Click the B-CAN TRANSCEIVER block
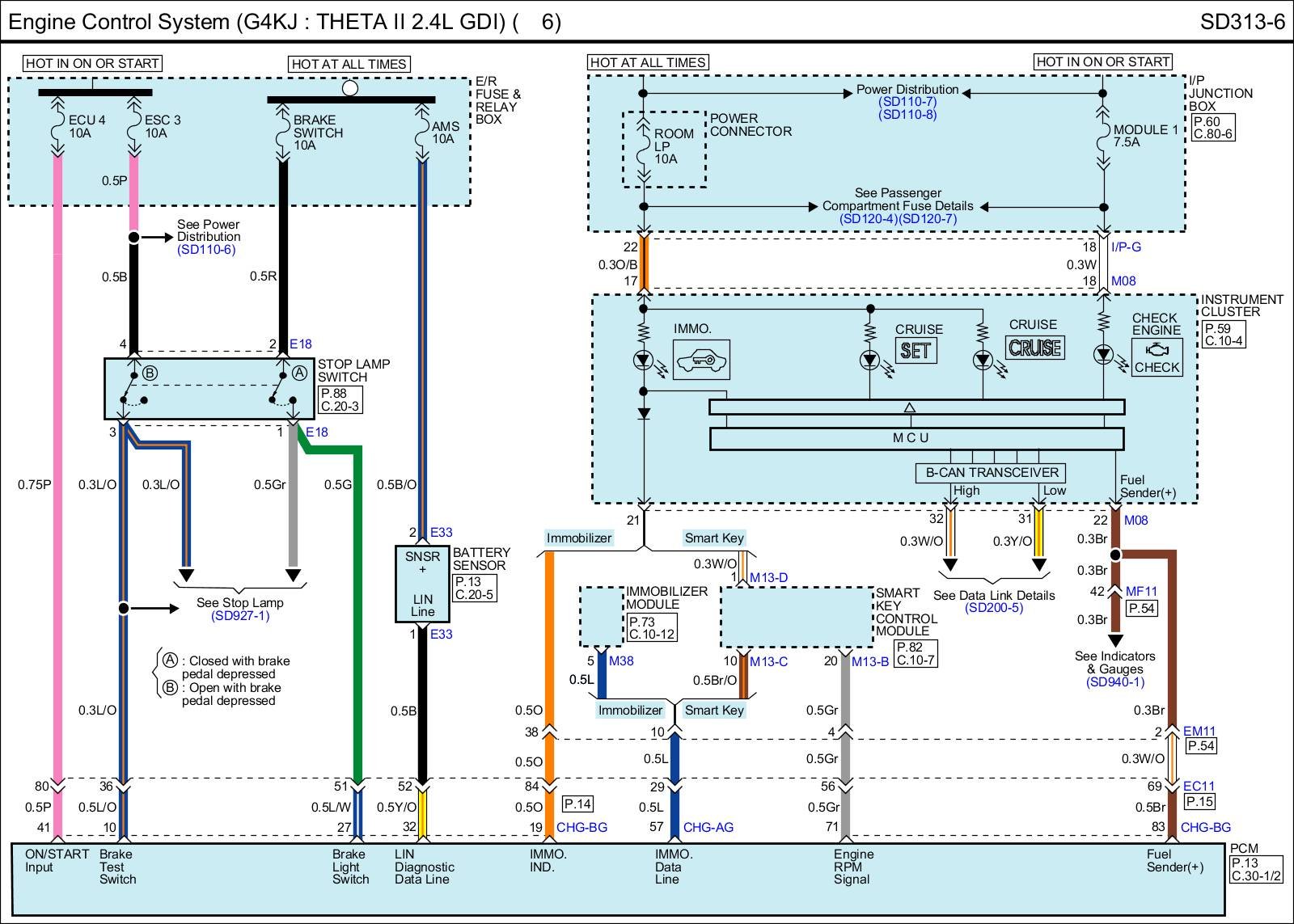The height and width of the screenshot is (924, 1294). pyautogui.click(x=991, y=473)
